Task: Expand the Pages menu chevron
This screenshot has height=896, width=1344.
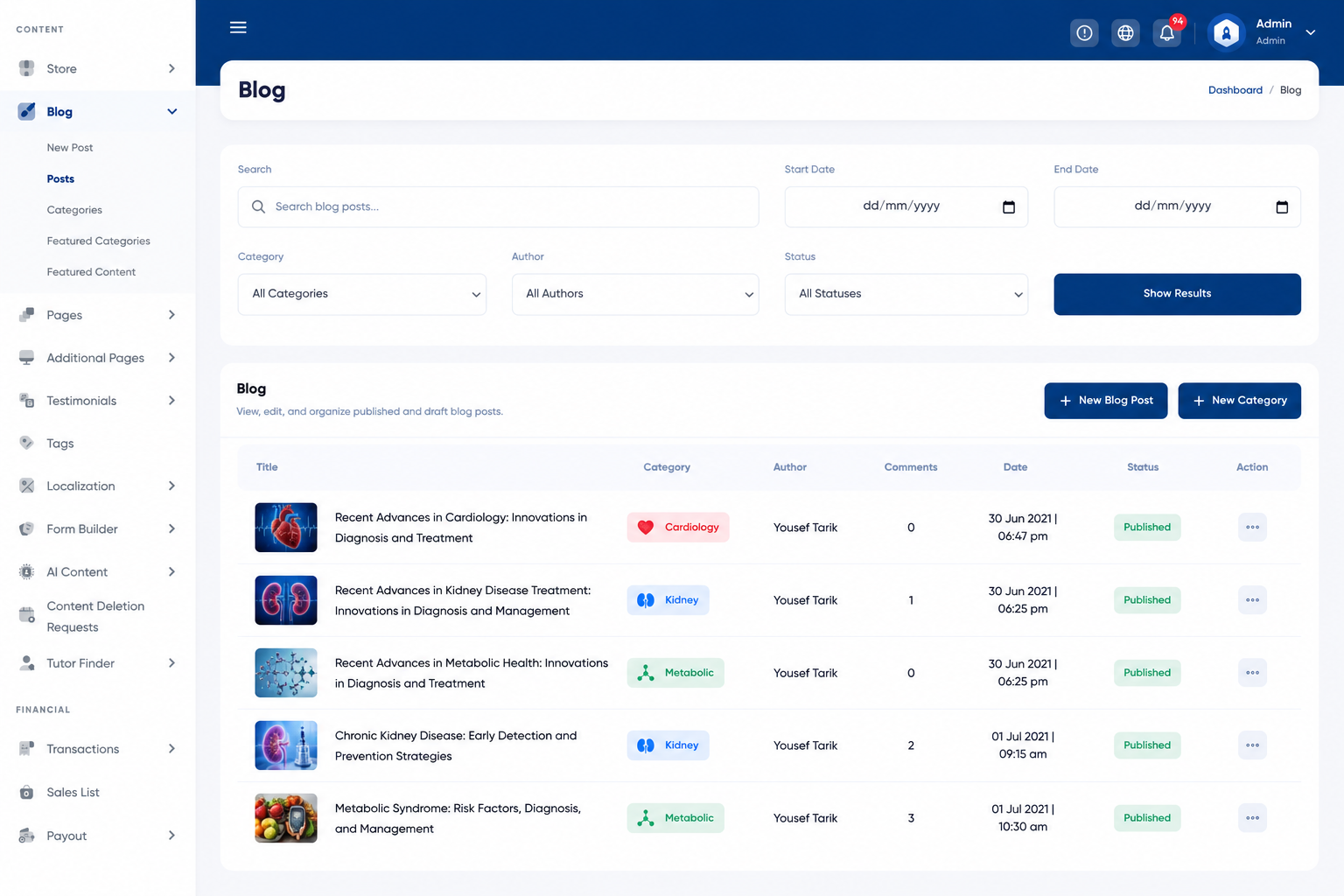Action: tap(171, 314)
